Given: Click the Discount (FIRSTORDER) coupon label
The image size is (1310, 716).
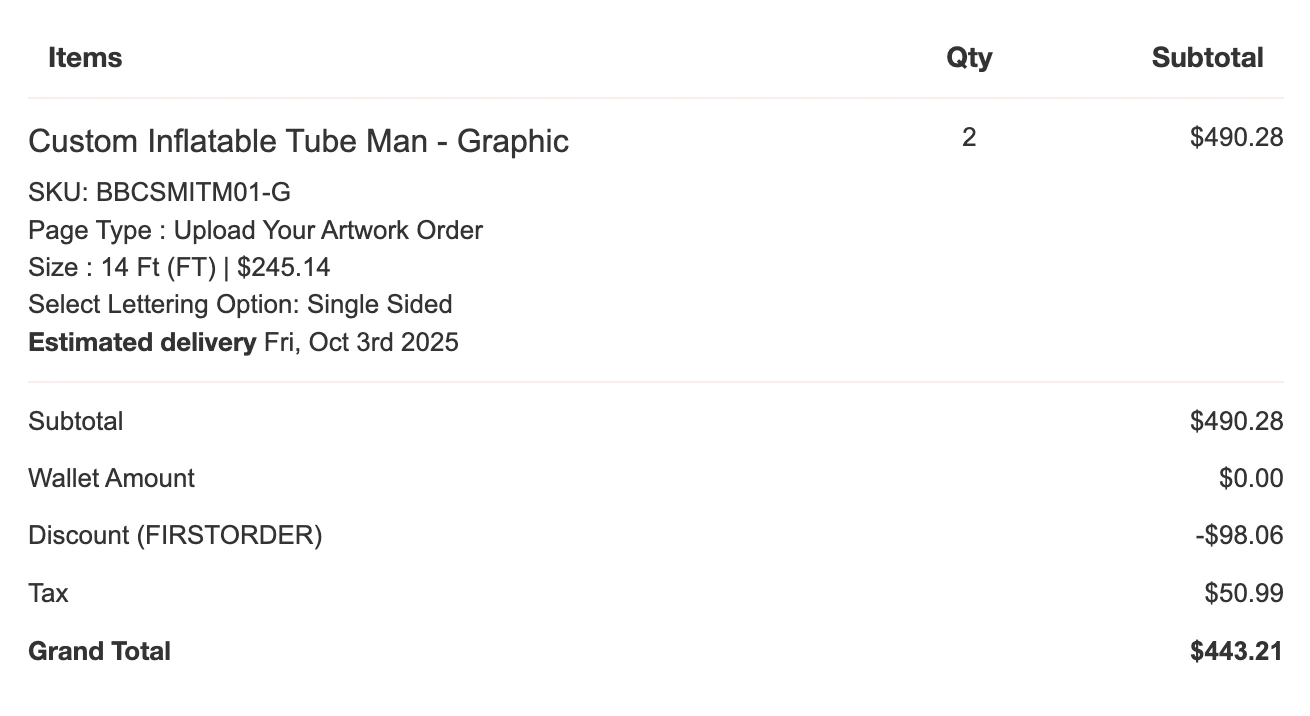Looking at the screenshot, I should click(175, 535).
